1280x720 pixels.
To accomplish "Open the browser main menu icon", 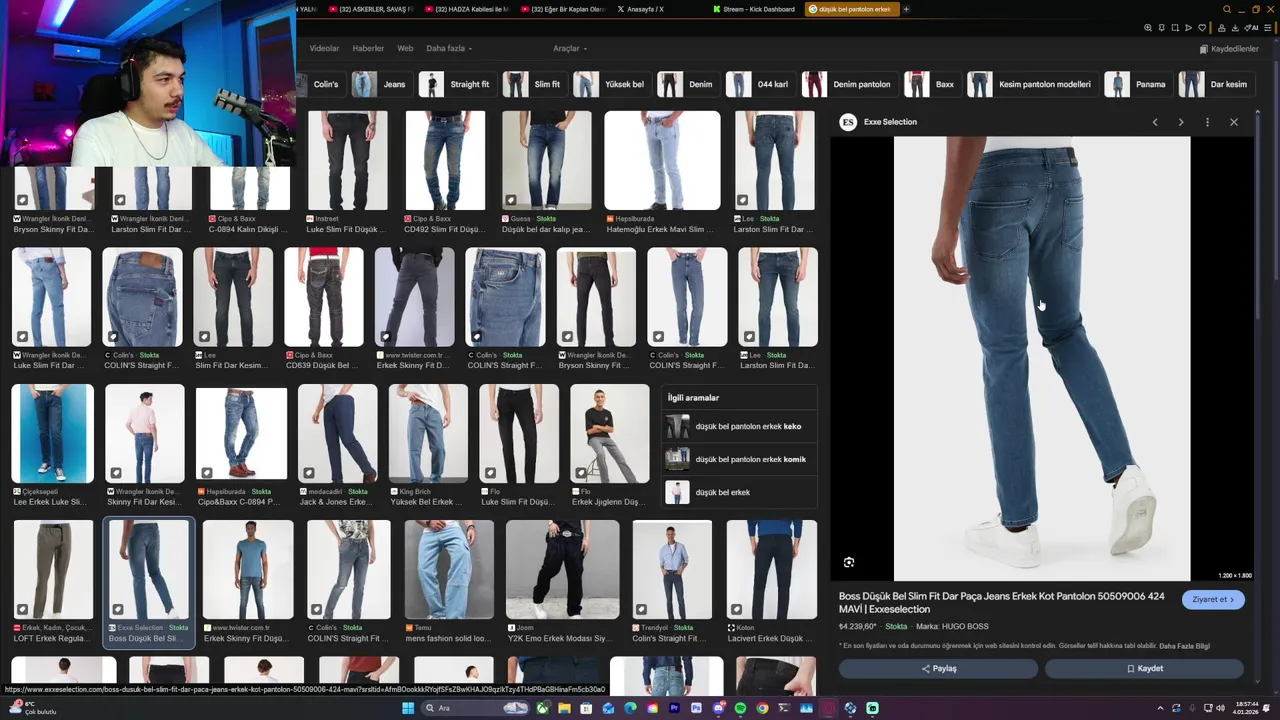I will 1267,28.
